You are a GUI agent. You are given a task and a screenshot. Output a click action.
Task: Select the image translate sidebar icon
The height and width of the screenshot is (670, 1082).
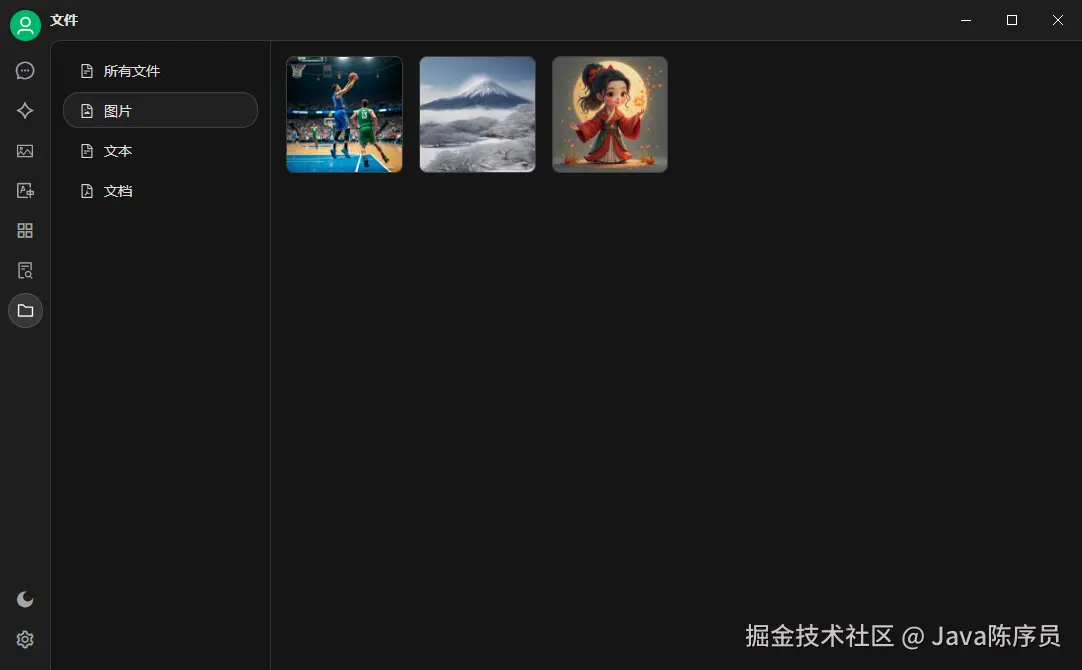point(25,190)
